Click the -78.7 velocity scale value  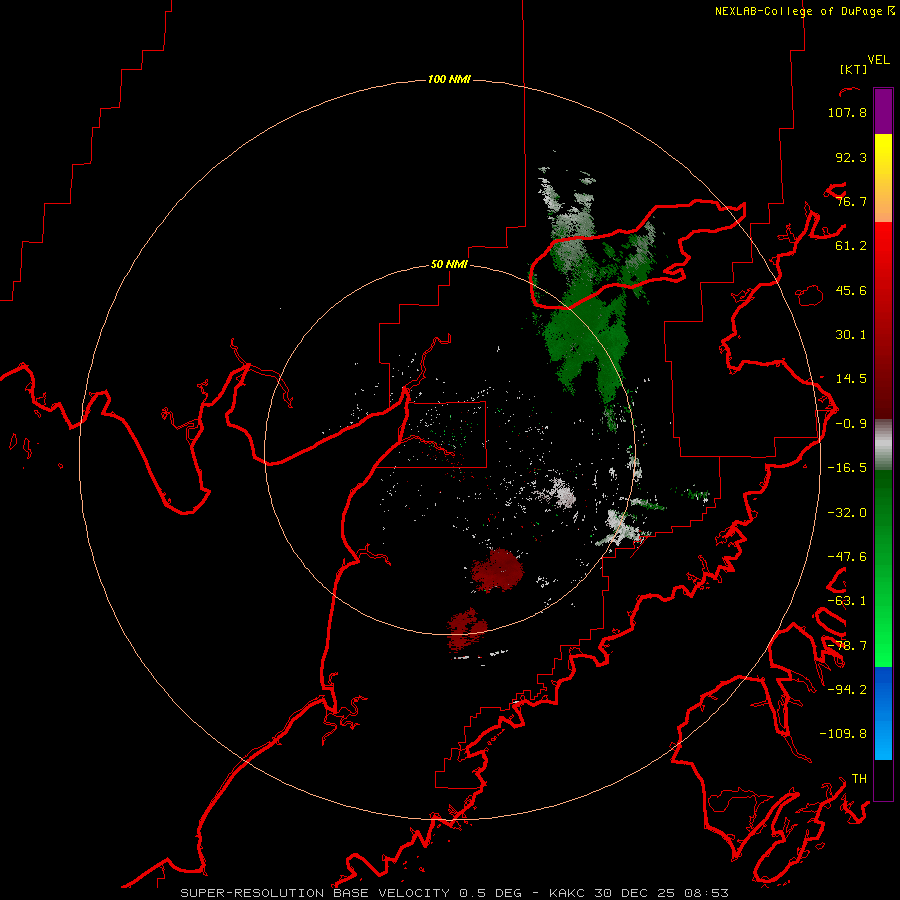tap(847, 646)
